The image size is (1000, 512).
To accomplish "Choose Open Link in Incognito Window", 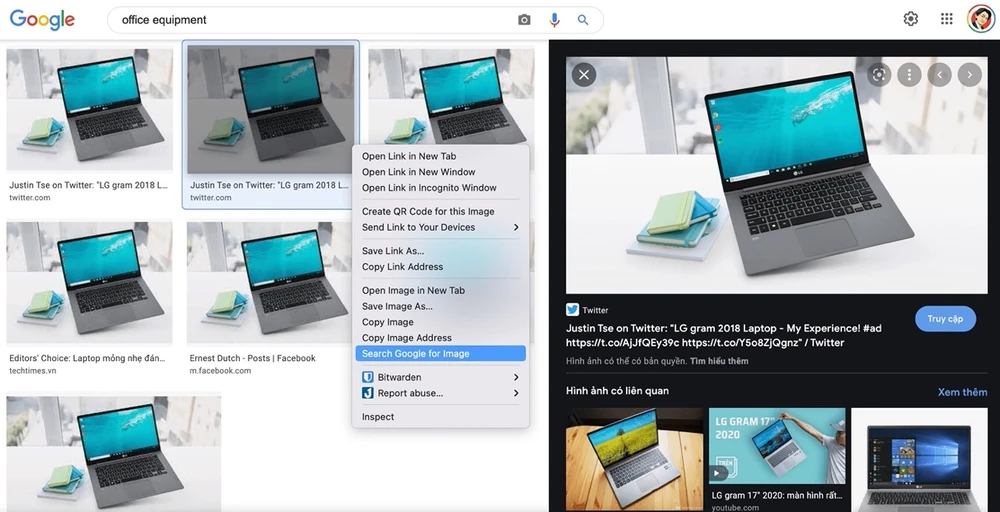I will pos(429,188).
